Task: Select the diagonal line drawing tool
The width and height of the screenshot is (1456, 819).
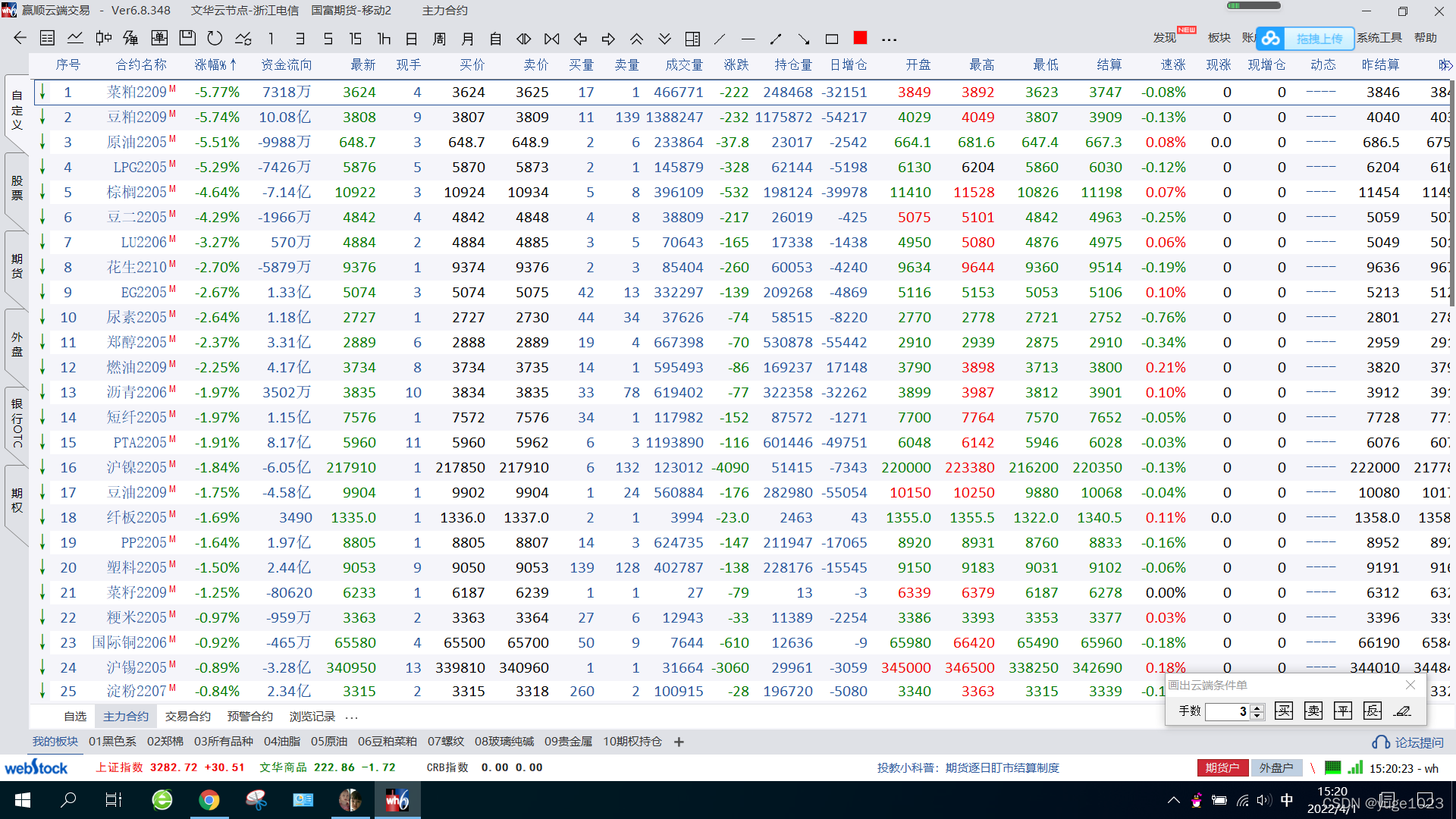Action: (x=720, y=38)
